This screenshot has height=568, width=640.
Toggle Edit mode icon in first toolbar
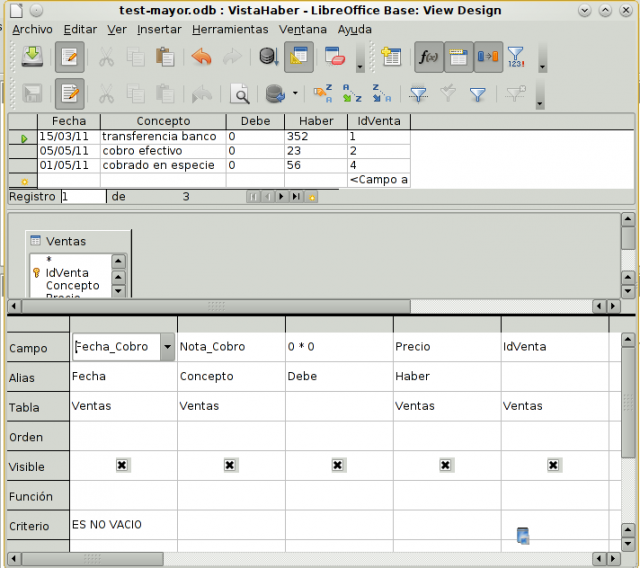[70, 57]
